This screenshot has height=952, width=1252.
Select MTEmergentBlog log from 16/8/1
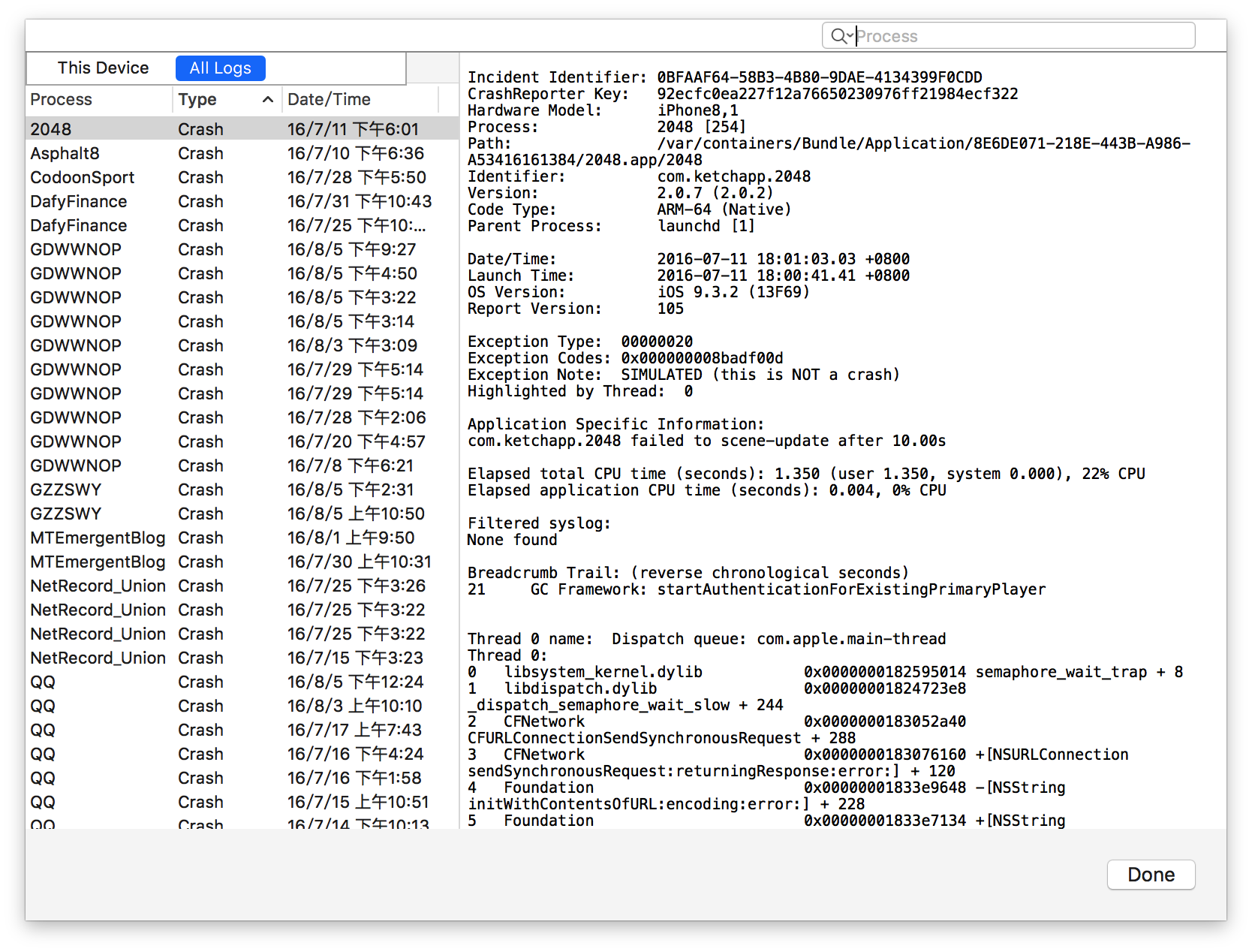coord(242,538)
